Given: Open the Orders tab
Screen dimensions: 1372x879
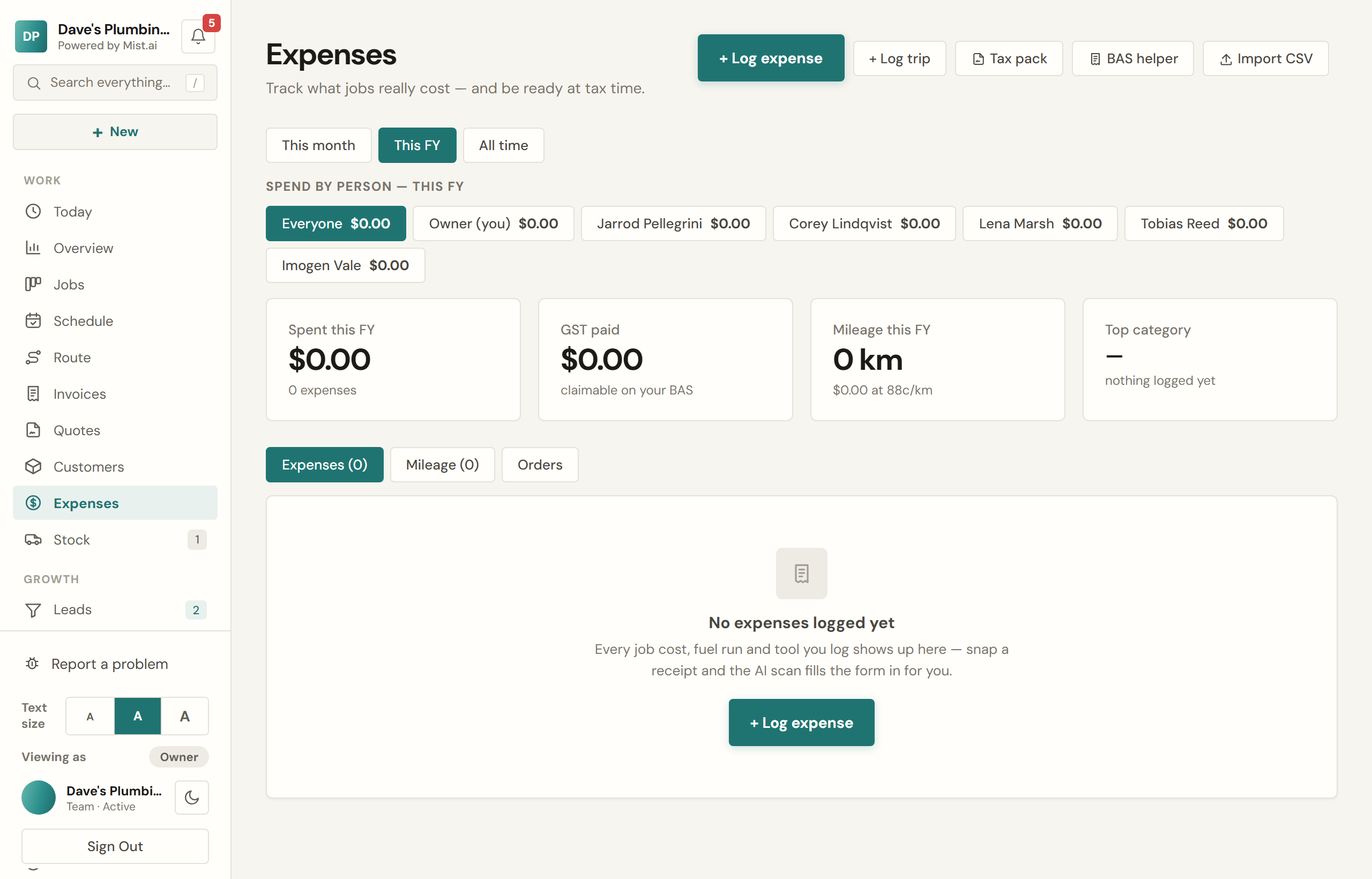Looking at the screenshot, I should (x=540, y=465).
